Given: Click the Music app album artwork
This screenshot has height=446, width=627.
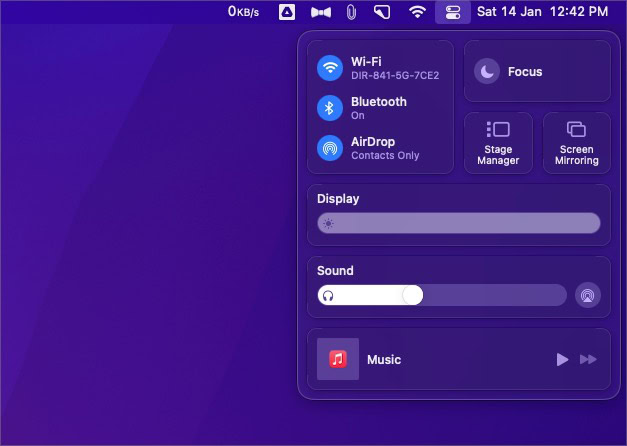Looking at the screenshot, I should (338, 359).
